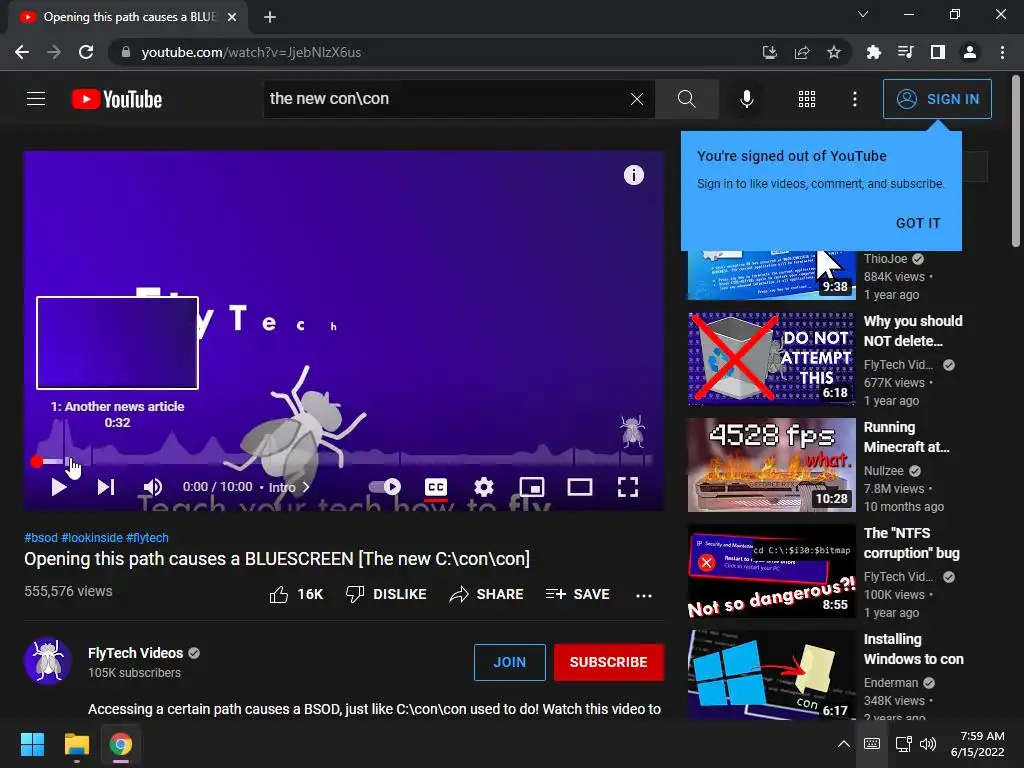Open Chrome media control icon
Image resolution: width=1024 pixels, height=768 pixels.
905,52
